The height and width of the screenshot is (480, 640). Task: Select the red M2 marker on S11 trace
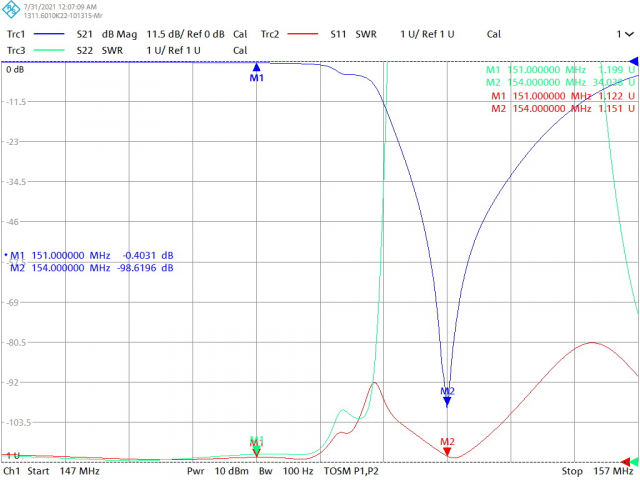(x=447, y=452)
